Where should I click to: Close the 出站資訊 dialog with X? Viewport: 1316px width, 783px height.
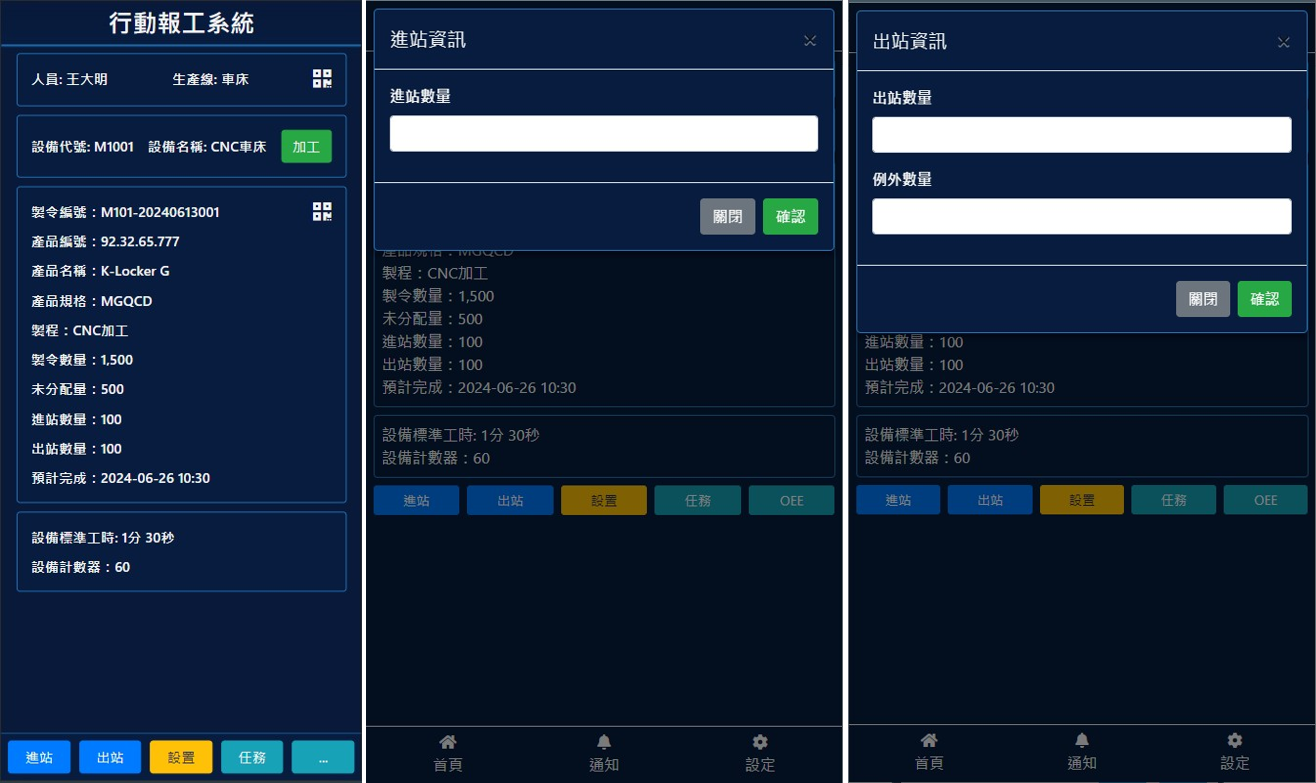[x=1284, y=42]
